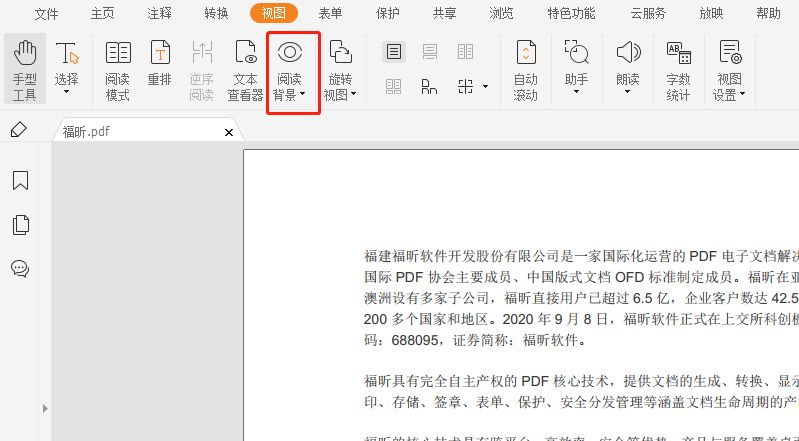Switch to the 主页 tab
The width and height of the screenshot is (799, 441).
102,14
